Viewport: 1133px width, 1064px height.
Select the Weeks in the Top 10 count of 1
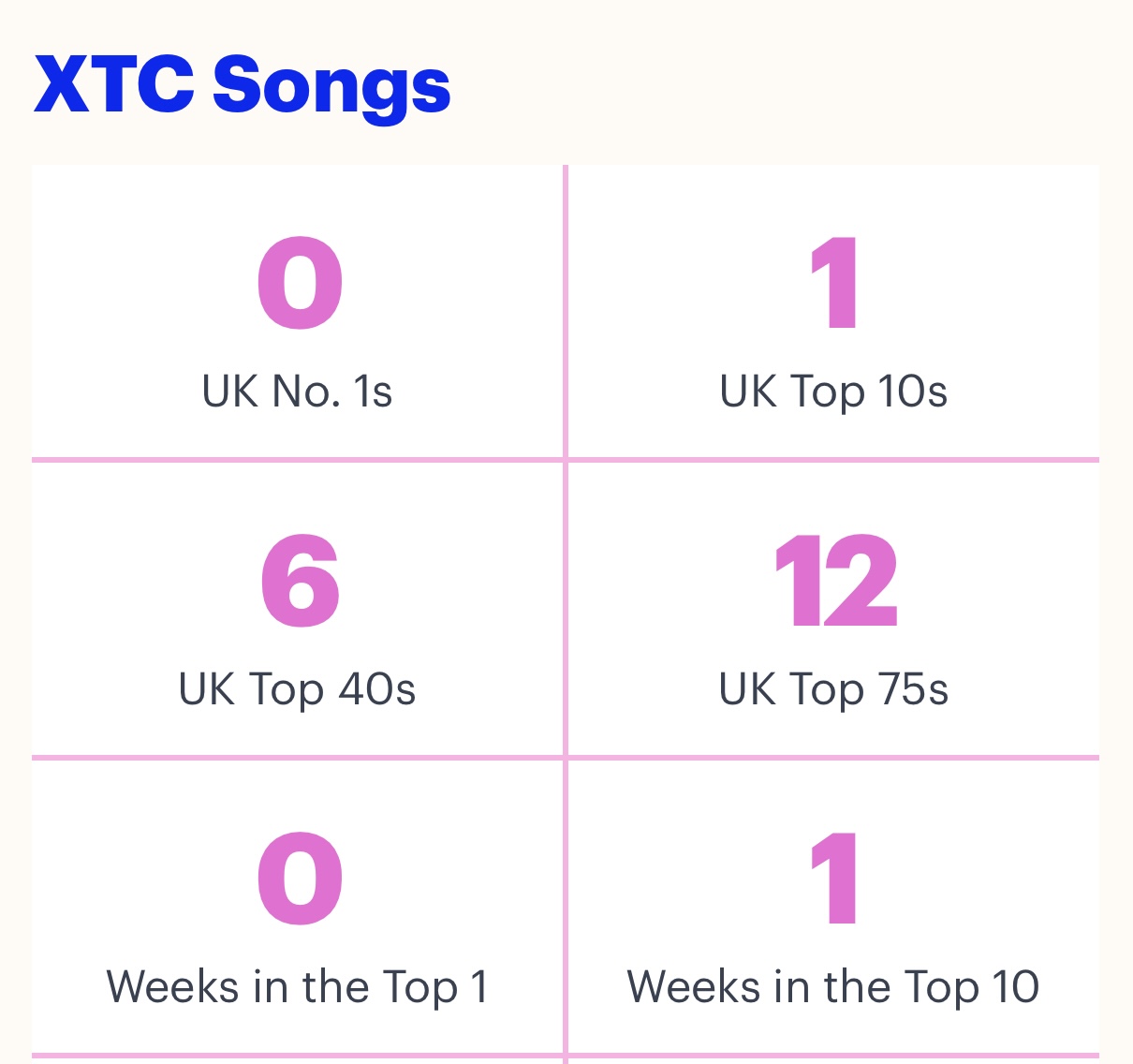(834, 879)
